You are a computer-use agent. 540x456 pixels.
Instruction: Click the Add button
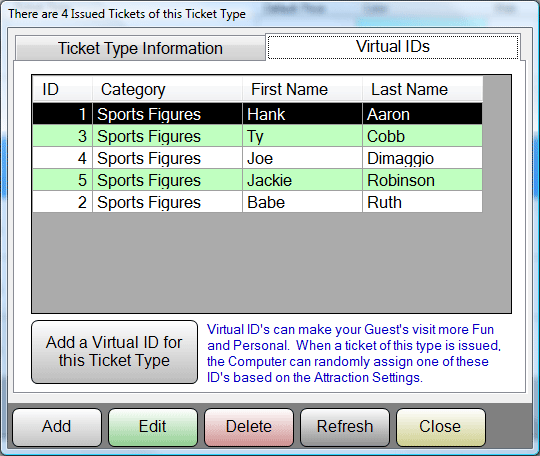[x=57, y=427]
